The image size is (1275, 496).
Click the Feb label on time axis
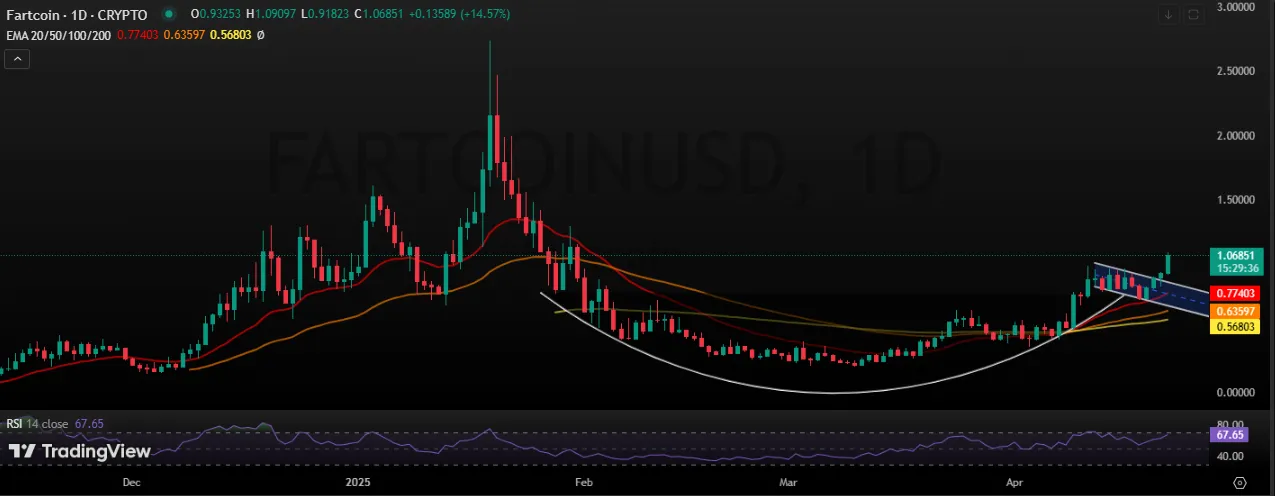click(x=585, y=481)
